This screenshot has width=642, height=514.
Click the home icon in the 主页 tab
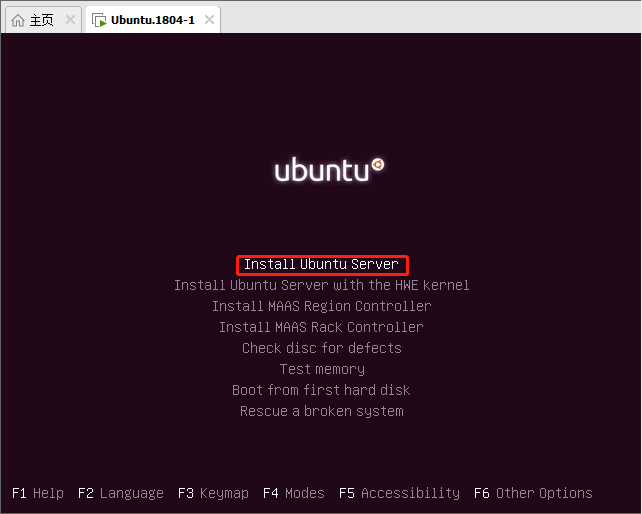(x=18, y=20)
